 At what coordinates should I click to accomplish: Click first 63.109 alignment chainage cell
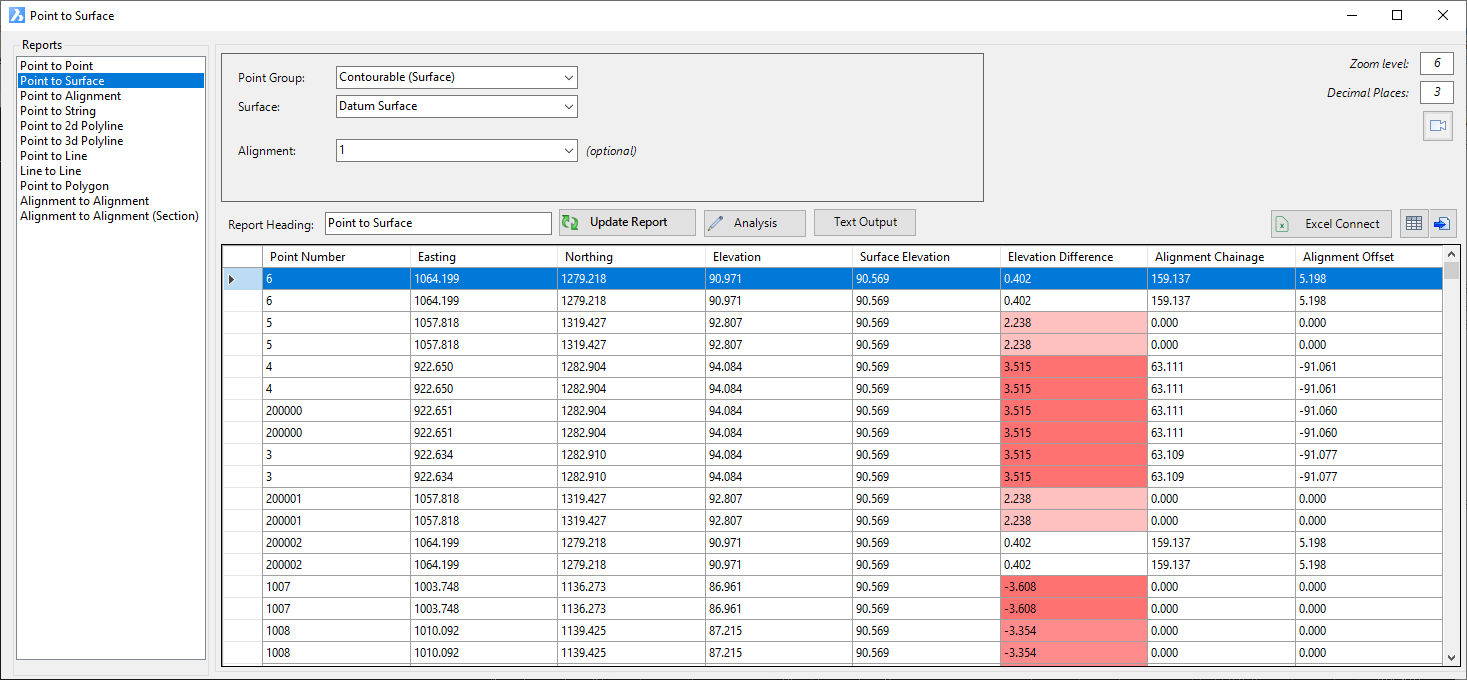pyautogui.click(x=1221, y=455)
